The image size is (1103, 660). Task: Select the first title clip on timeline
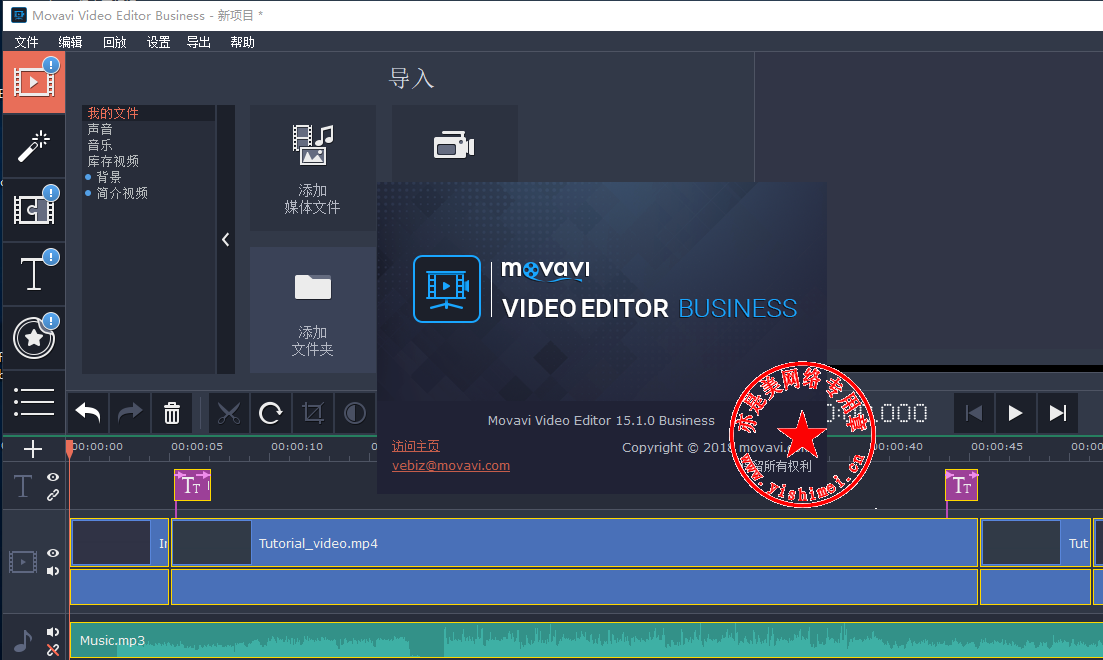click(192, 486)
